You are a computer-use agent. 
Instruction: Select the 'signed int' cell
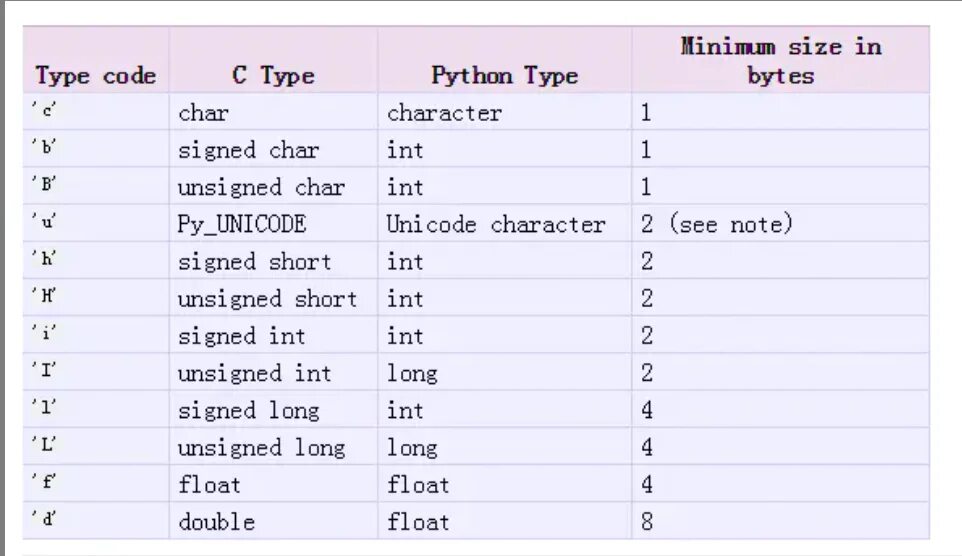point(274,335)
